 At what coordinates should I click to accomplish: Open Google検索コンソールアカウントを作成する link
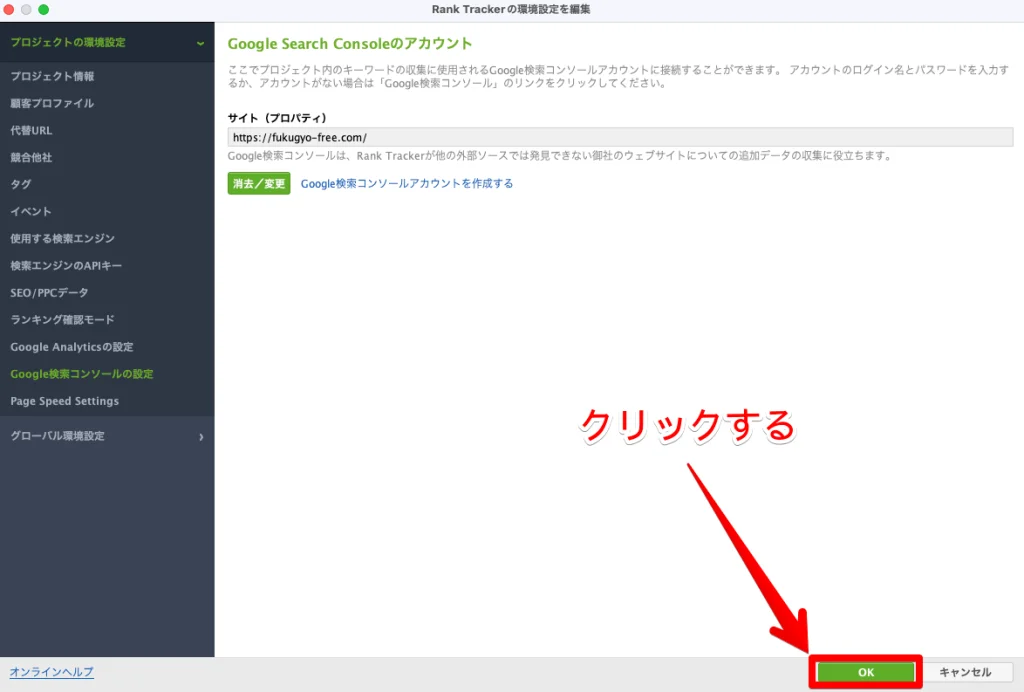[x=407, y=183]
